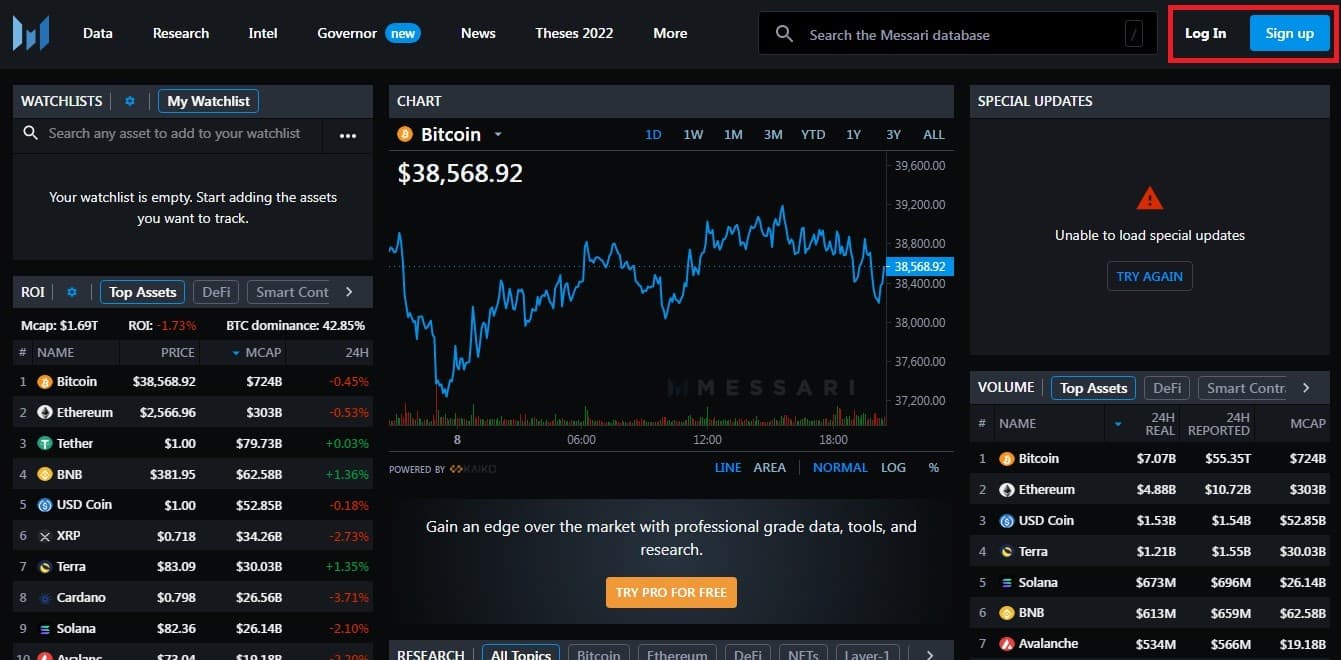Set chart range to 3M
Viewport: 1341px width, 660px height.
point(773,134)
